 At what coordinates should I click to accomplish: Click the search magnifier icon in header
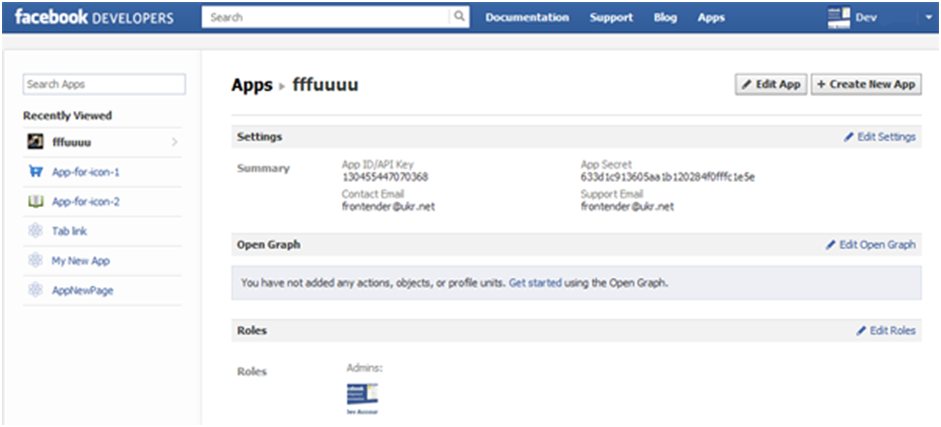(459, 17)
